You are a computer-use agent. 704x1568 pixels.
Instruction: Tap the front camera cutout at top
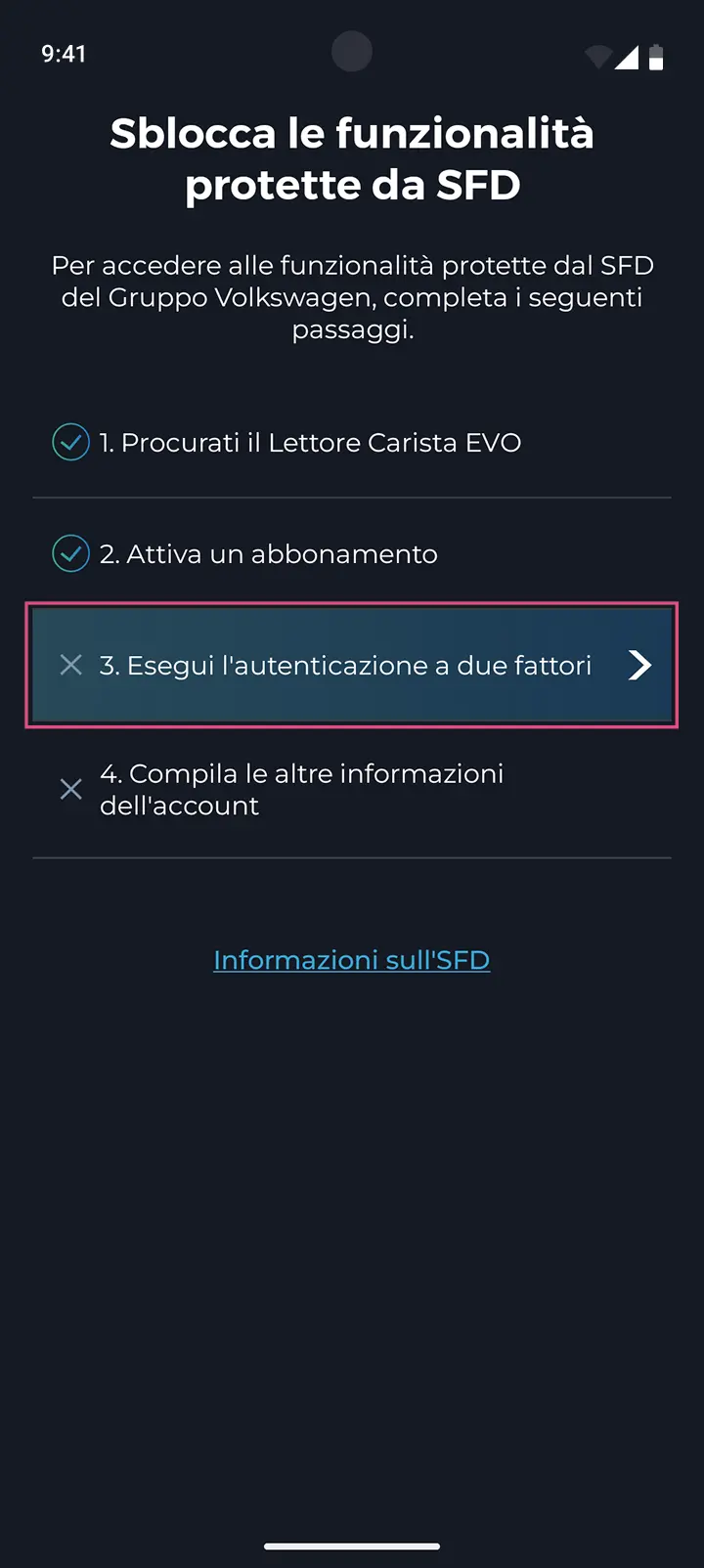[x=352, y=52]
